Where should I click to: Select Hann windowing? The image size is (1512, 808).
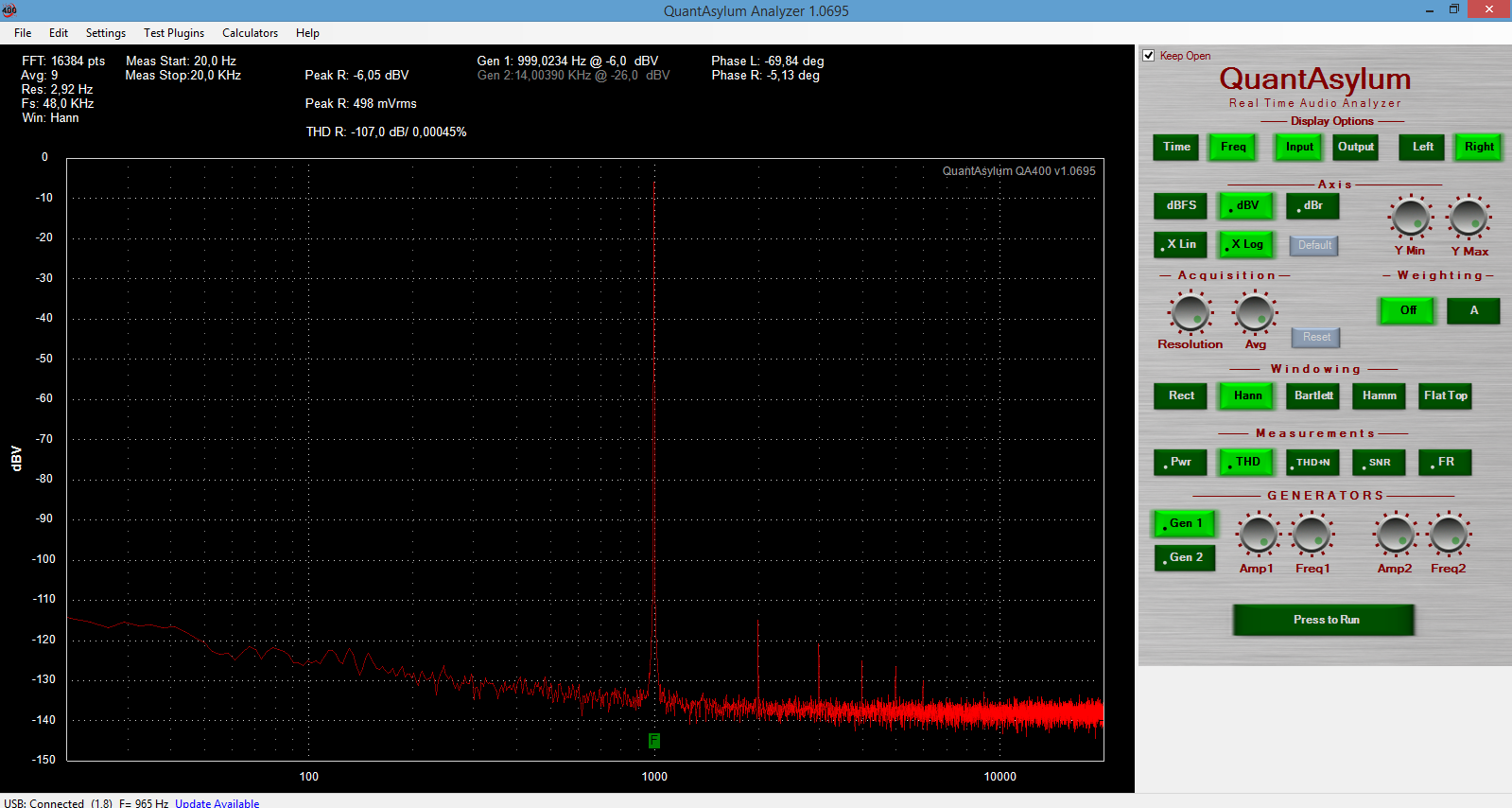1247,395
